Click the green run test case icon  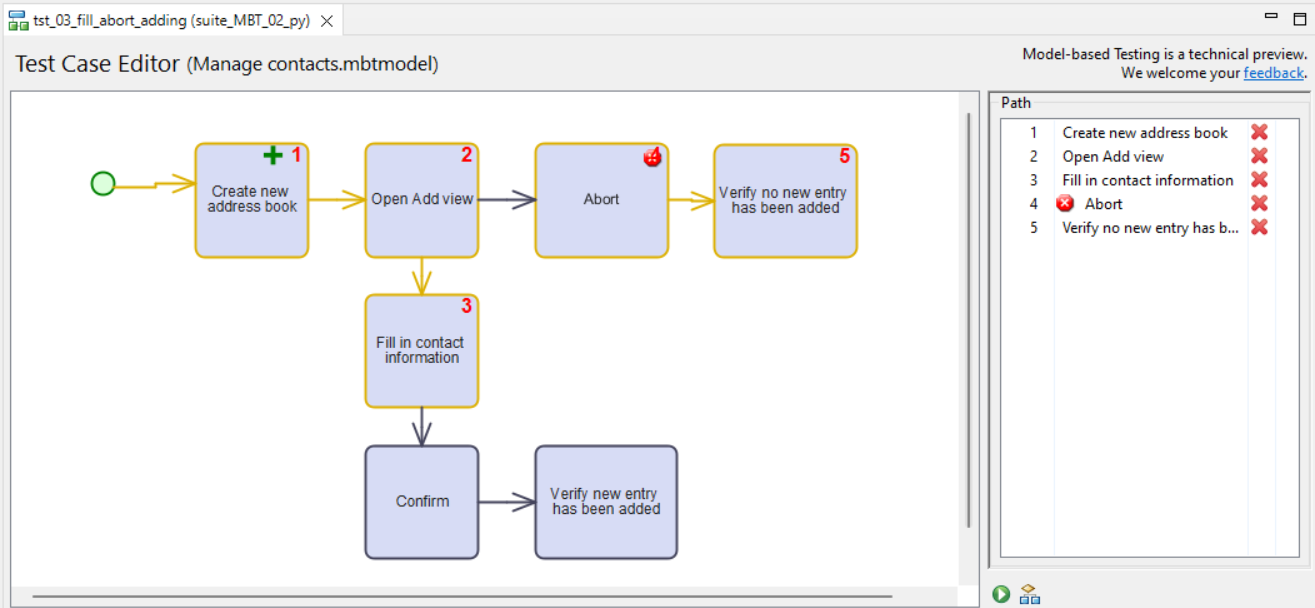point(1001,594)
